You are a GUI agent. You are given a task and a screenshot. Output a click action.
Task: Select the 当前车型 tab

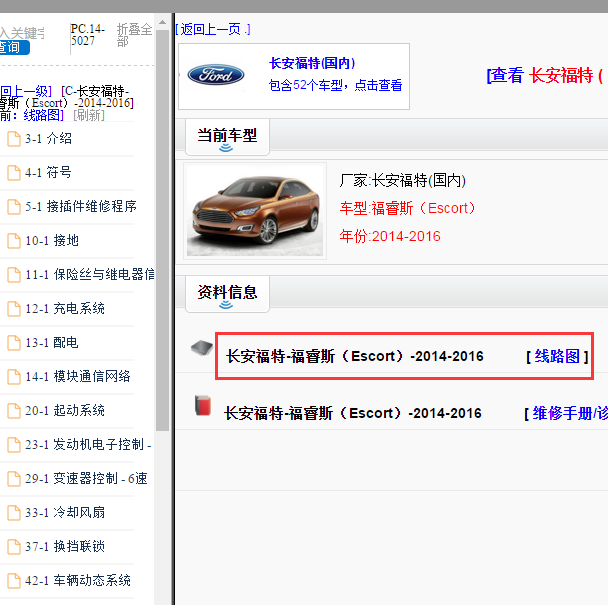click(x=227, y=137)
